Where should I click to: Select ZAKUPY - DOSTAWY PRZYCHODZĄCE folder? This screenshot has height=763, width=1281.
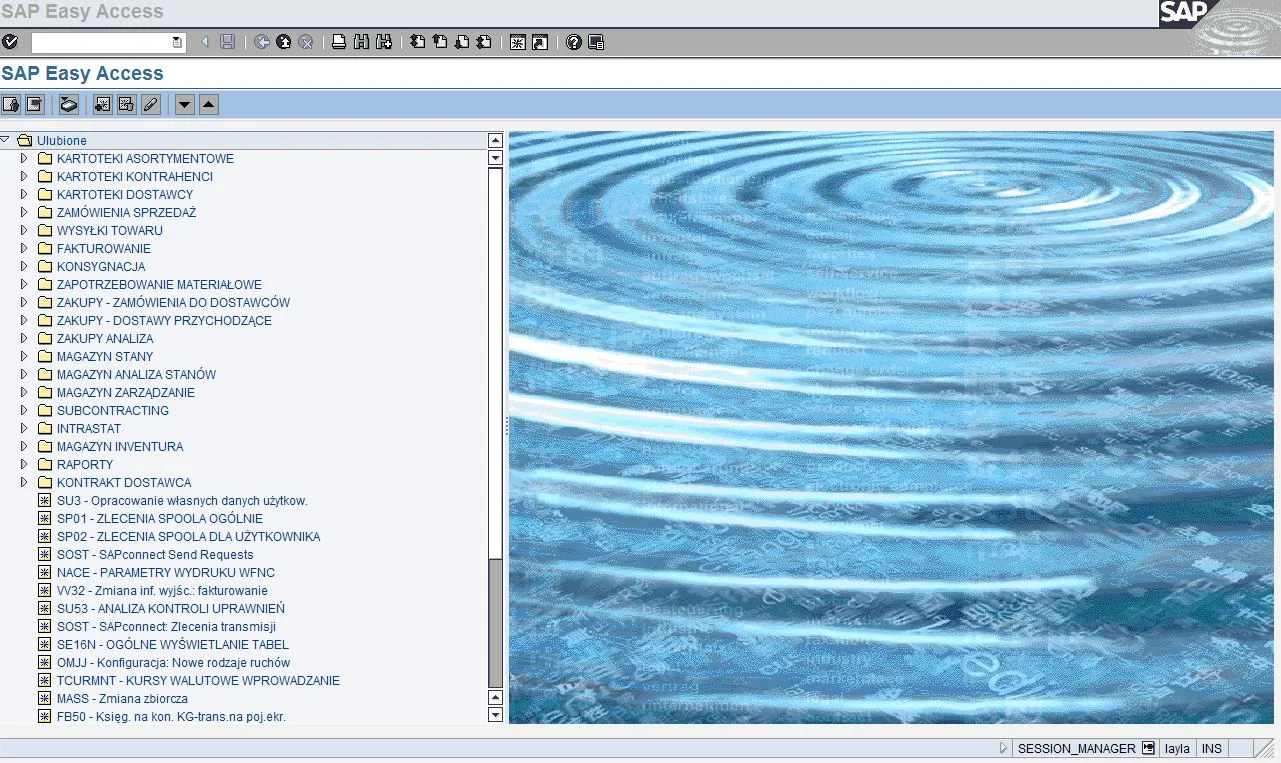click(x=164, y=320)
